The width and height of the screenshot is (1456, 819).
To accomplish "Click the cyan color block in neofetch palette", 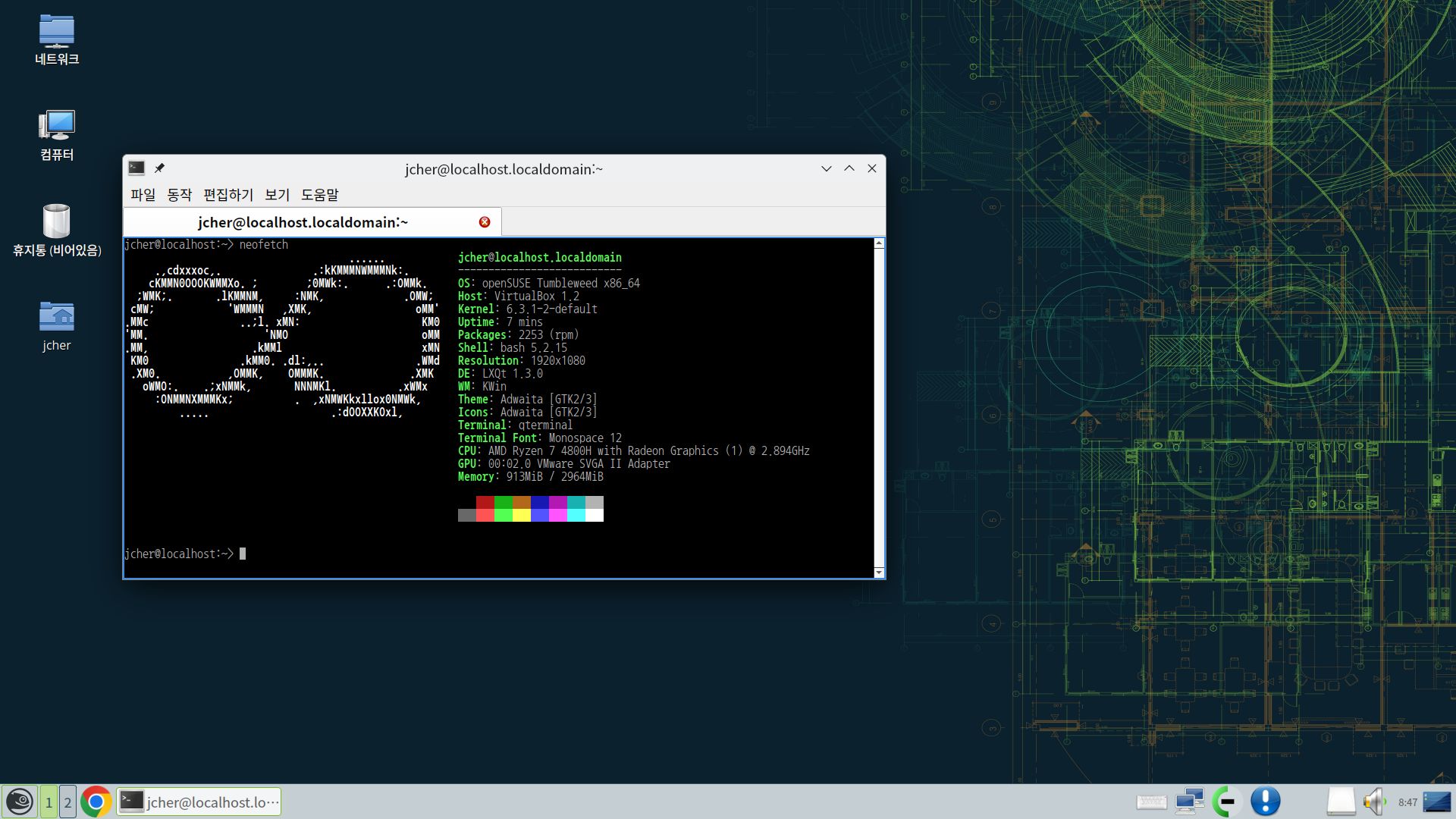I will pyautogui.click(x=576, y=502).
